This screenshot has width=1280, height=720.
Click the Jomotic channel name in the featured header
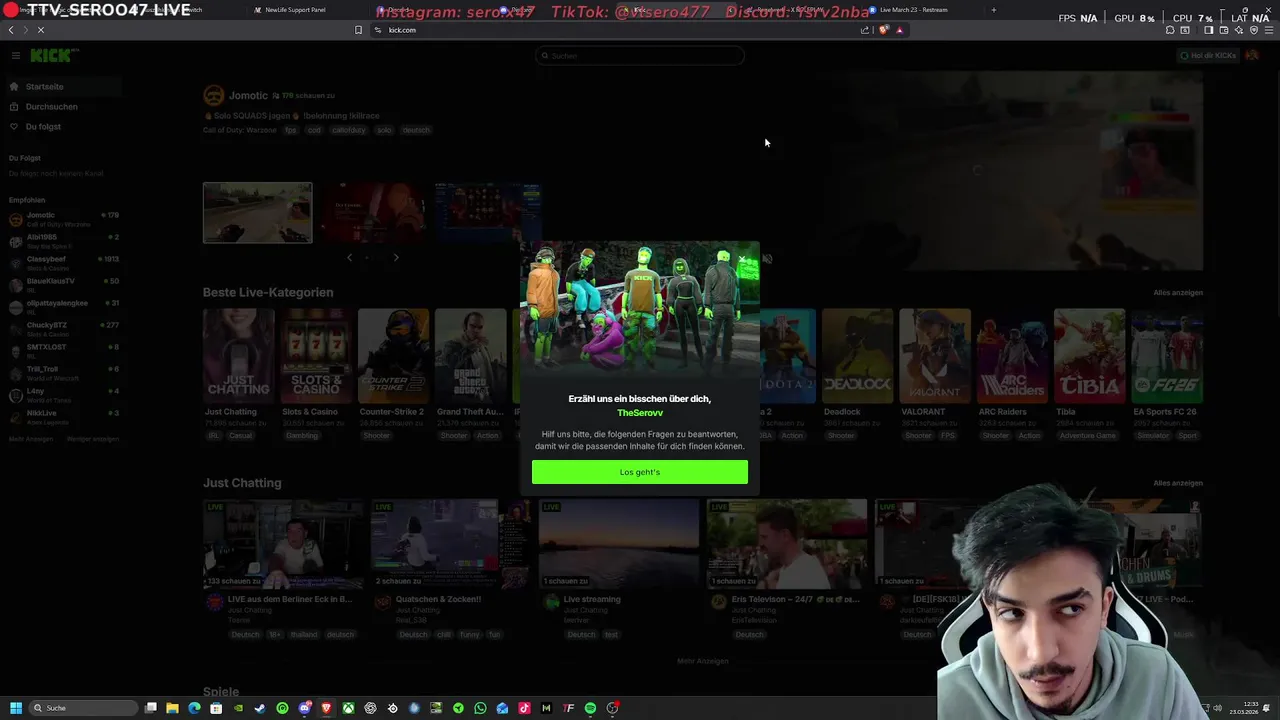point(248,96)
